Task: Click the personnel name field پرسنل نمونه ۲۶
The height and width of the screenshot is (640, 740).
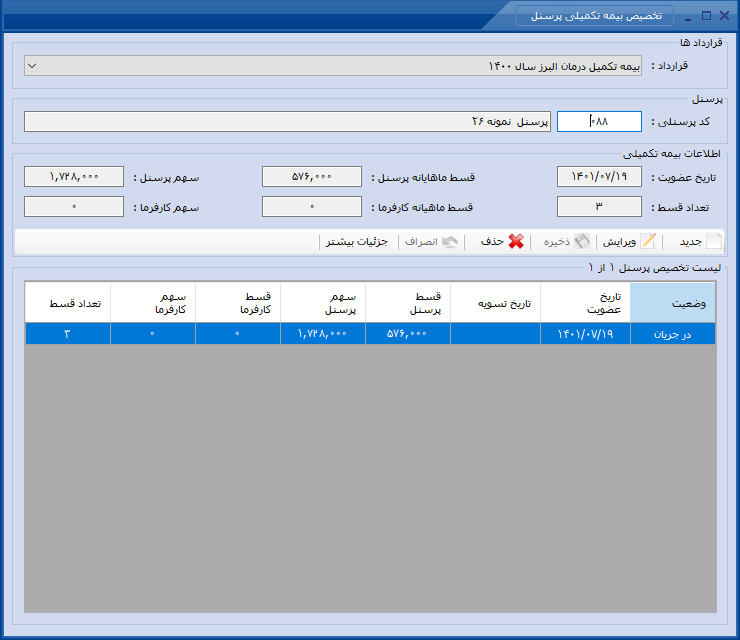Action: click(x=287, y=121)
